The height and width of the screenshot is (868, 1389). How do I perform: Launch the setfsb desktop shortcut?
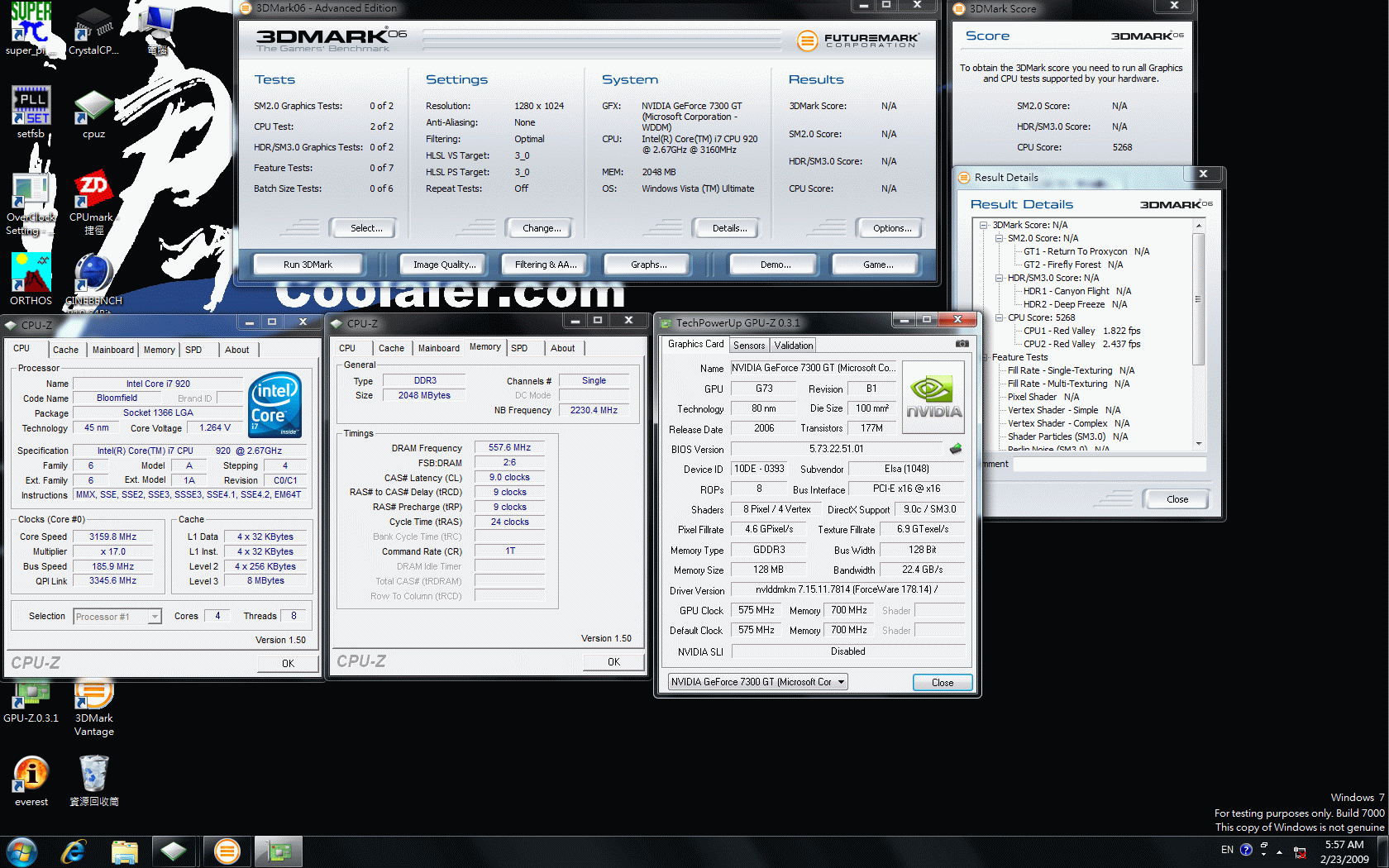(x=31, y=112)
